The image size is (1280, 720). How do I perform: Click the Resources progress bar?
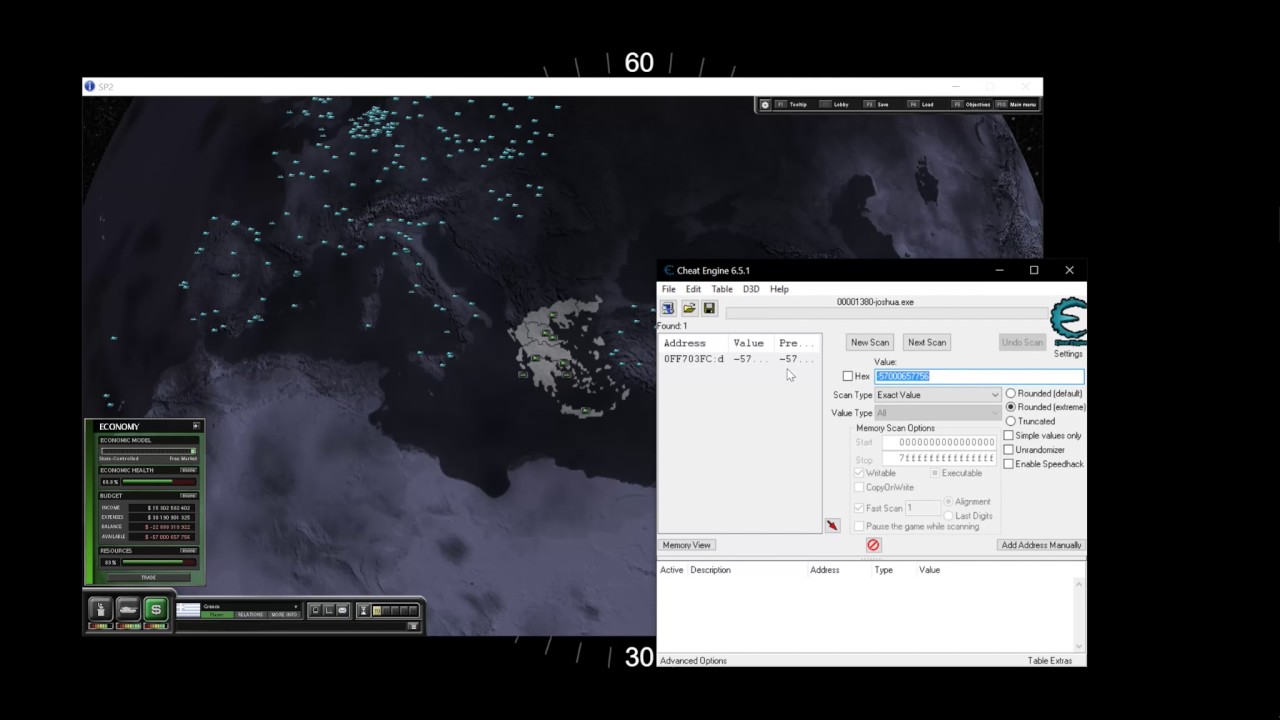tap(160, 562)
